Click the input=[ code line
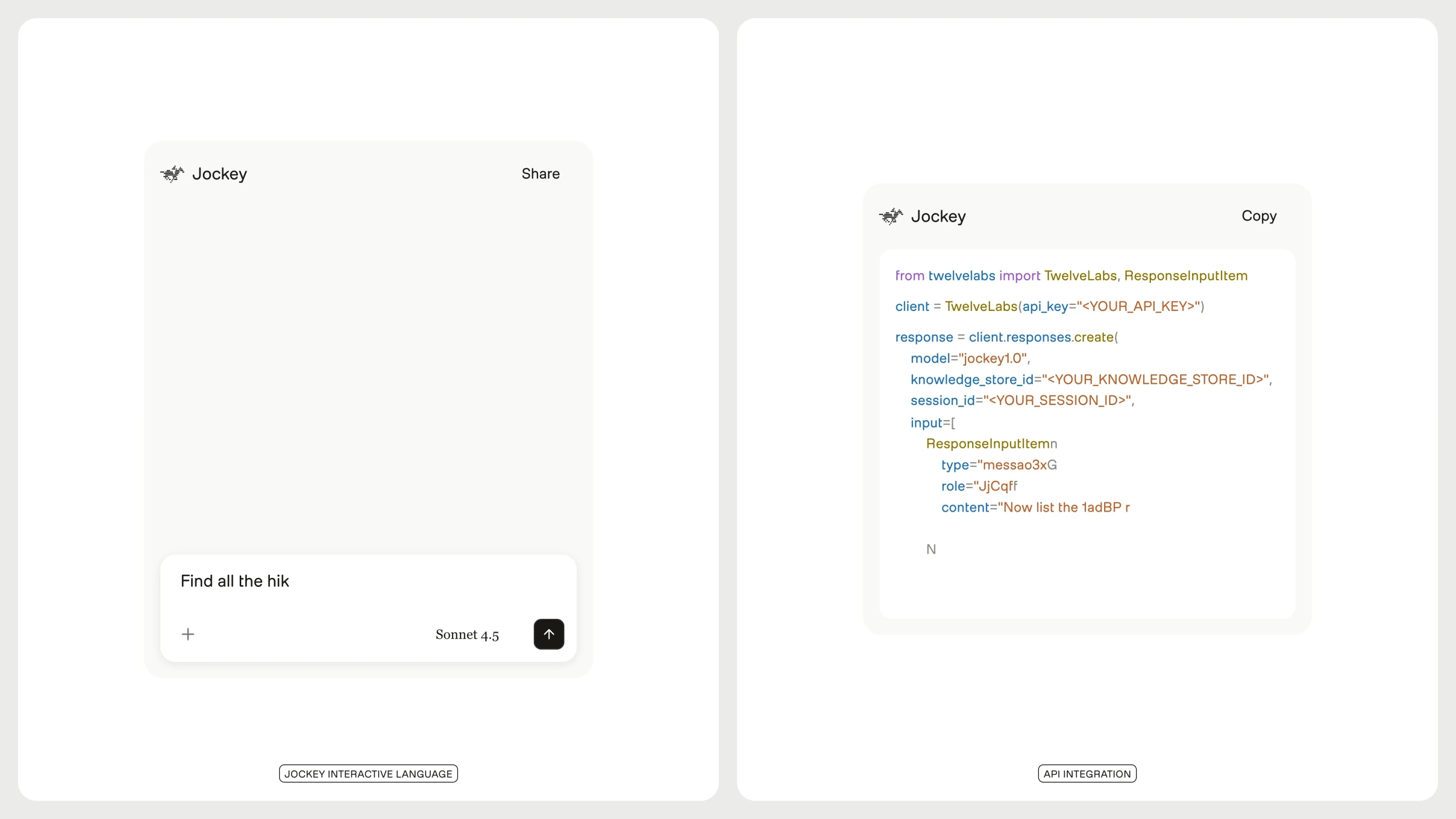 tap(933, 423)
